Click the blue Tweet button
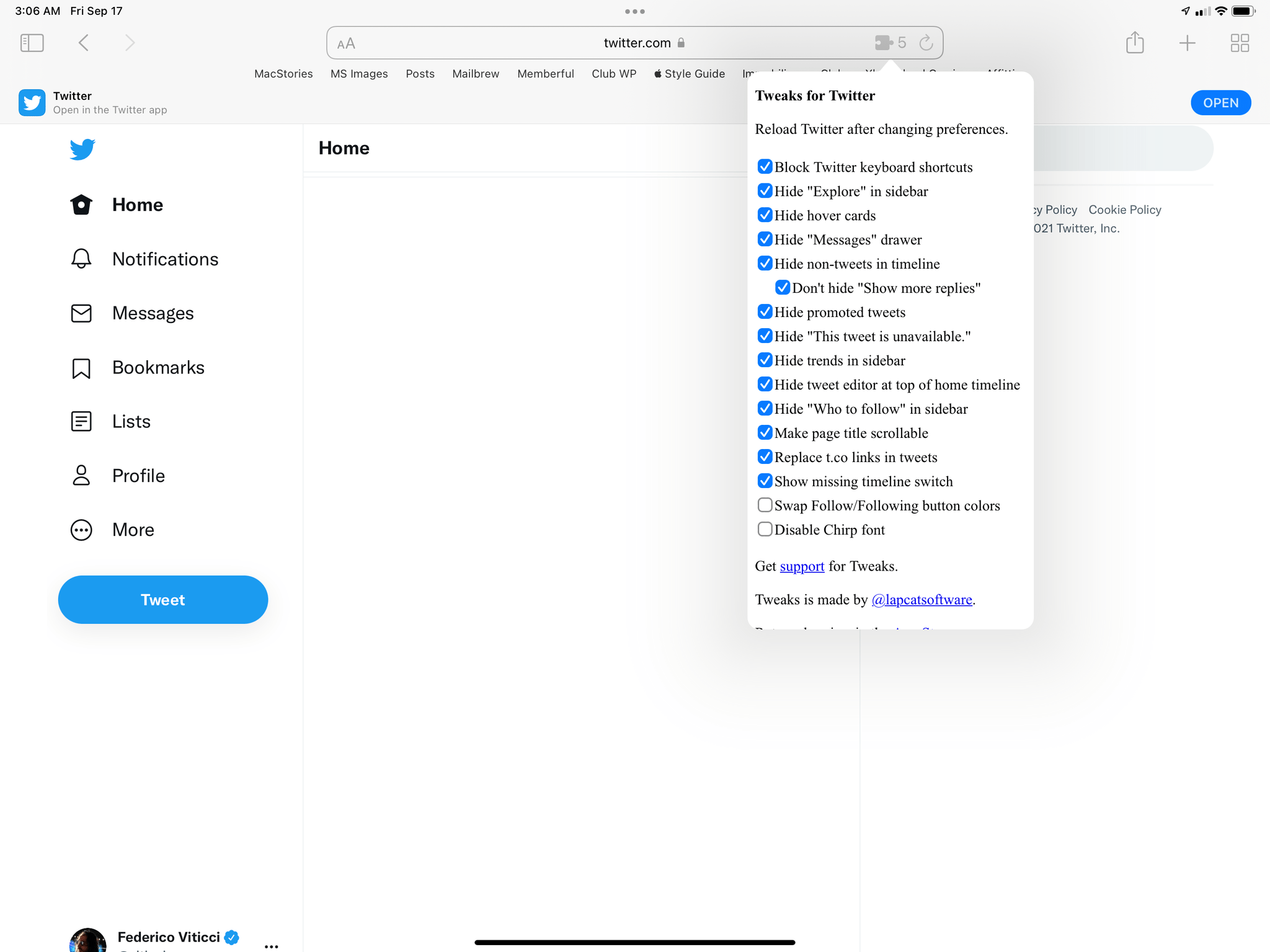This screenshot has height=952, width=1270. (163, 600)
